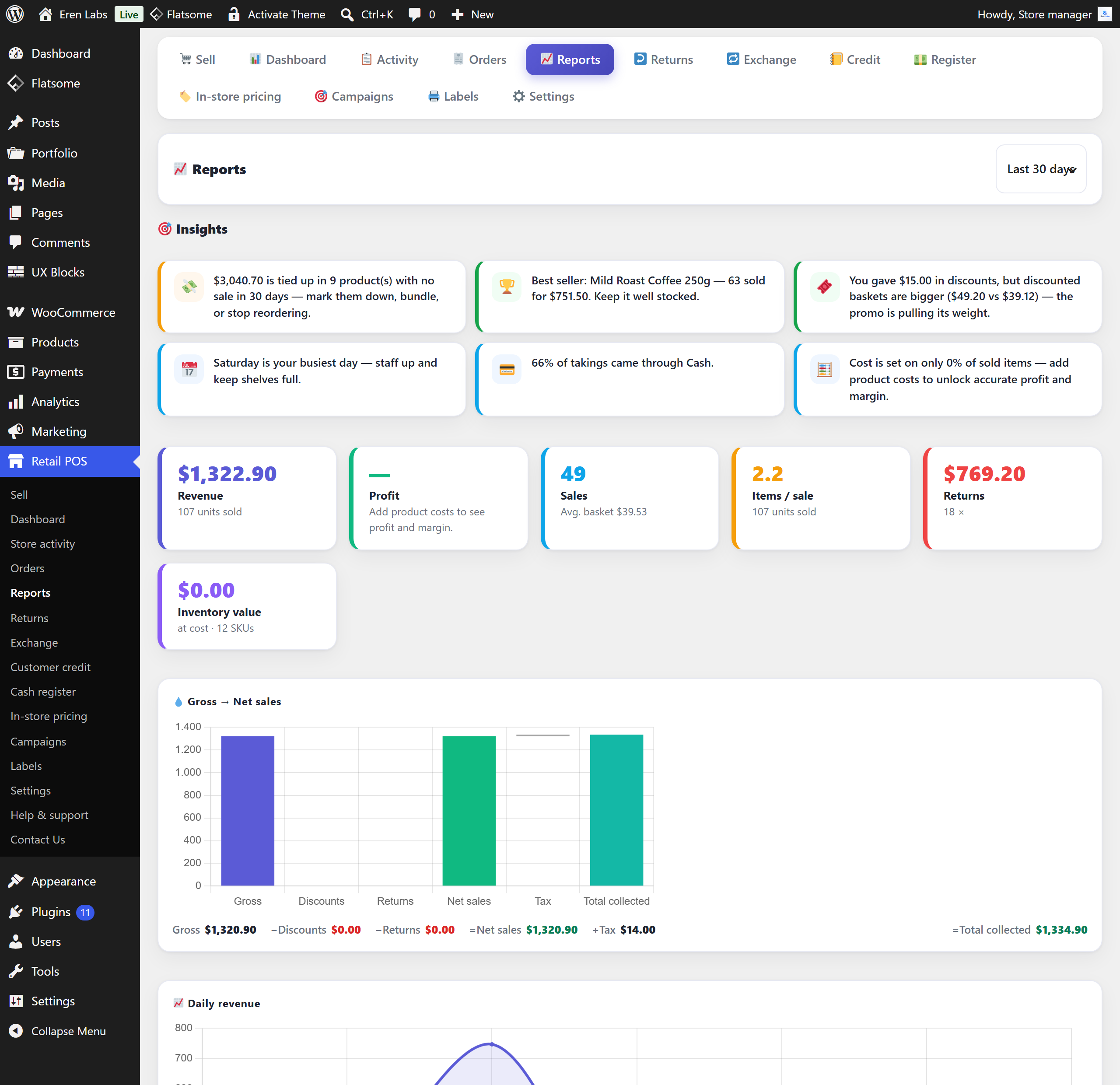The width and height of the screenshot is (1120, 1085).
Task: Open Store activity in Retail POS submenu
Action: point(42,543)
